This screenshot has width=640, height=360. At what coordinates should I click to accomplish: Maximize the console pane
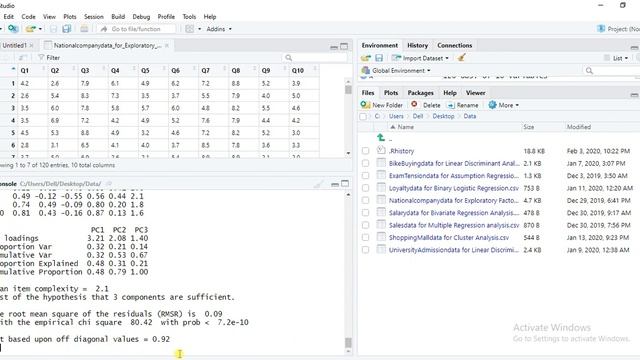point(345,184)
